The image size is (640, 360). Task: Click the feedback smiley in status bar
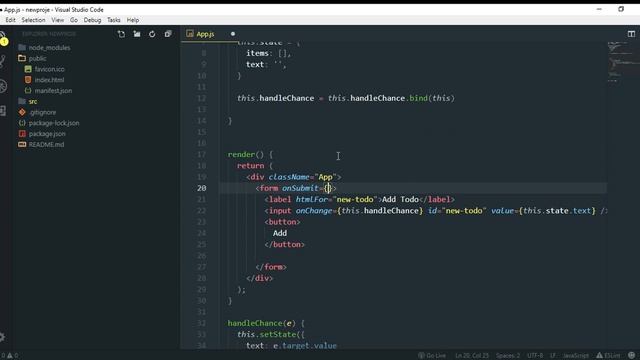pyautogui.click(x=631, y=356)
